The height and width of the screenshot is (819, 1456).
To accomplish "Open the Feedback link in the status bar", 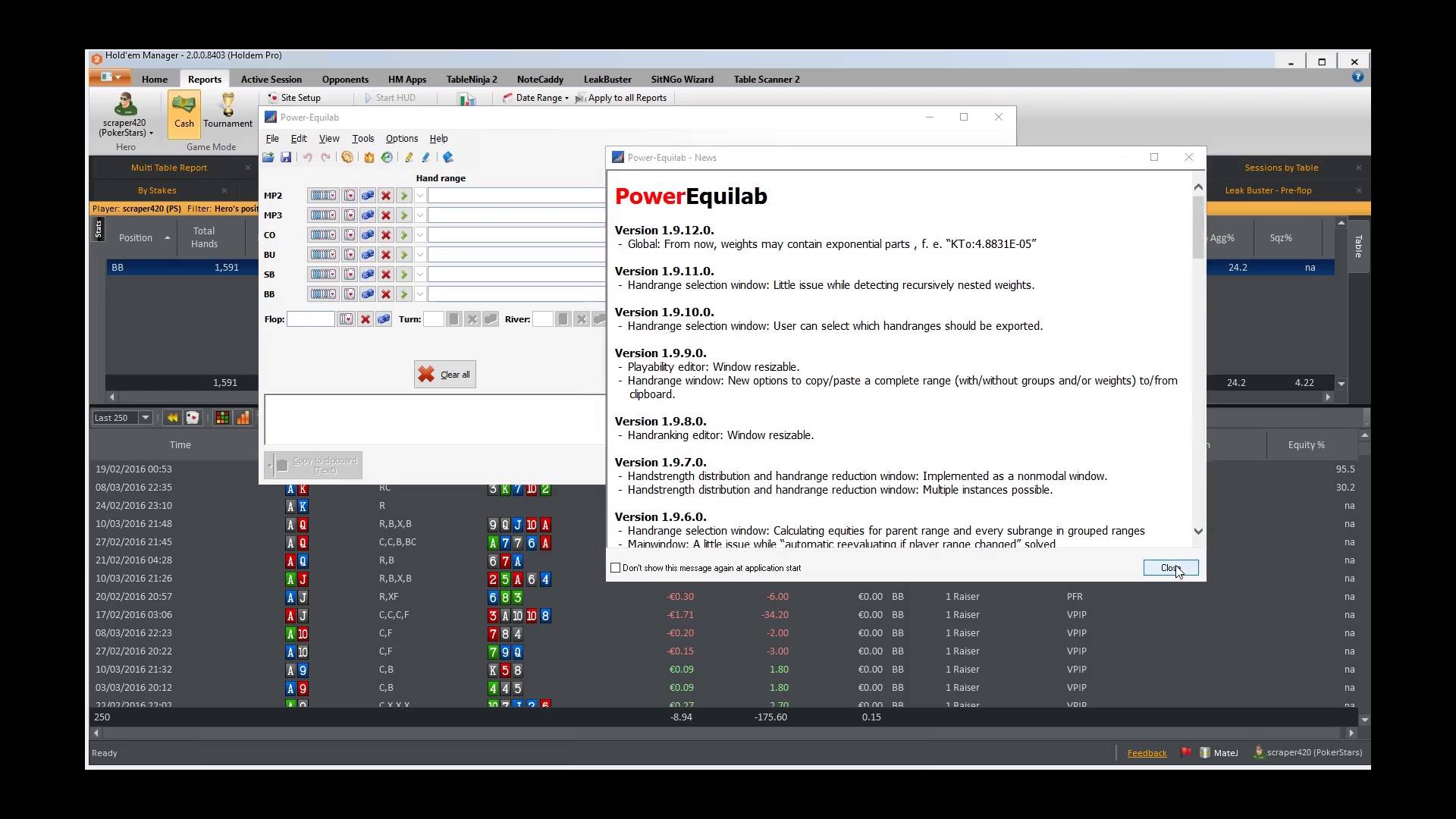I will pyautogui.click(x=1147, y=752).
